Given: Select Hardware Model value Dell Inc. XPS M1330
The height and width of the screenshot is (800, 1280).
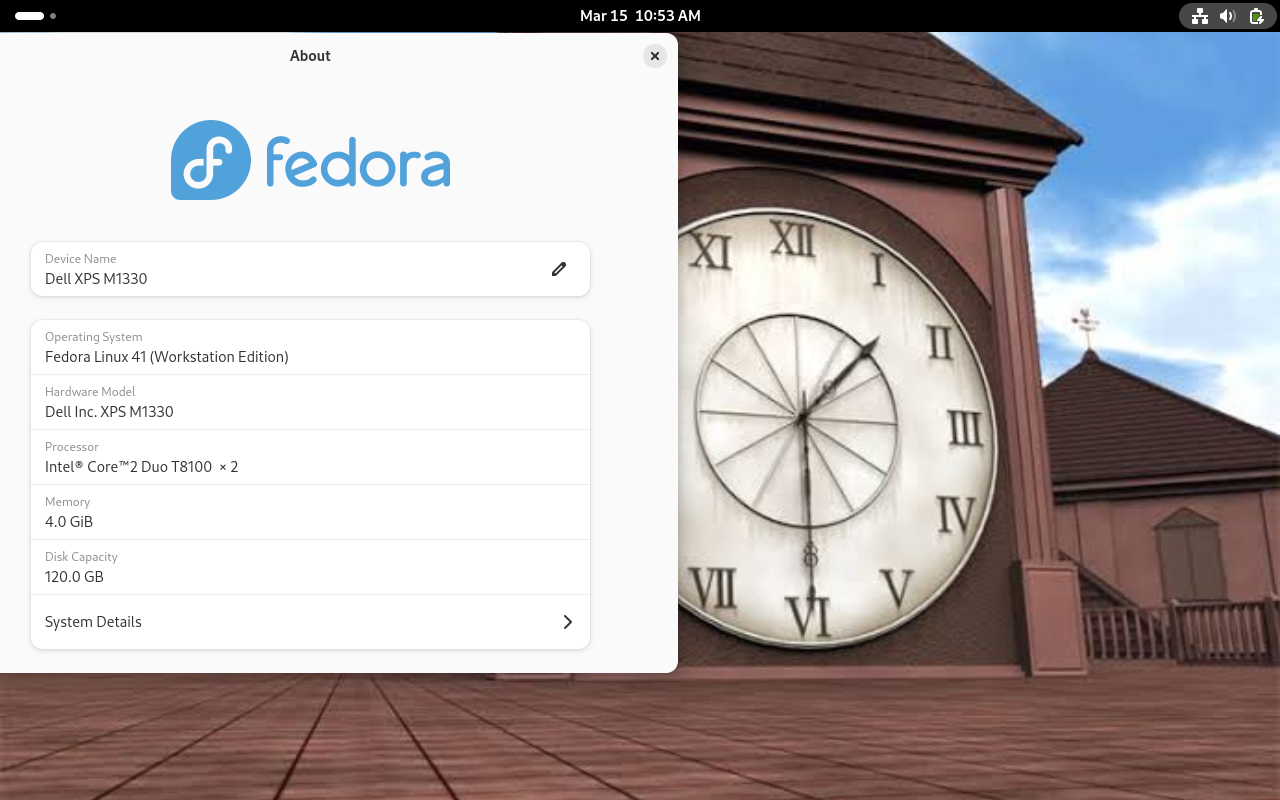Looking at the screenshot, I should coord(109,412).
